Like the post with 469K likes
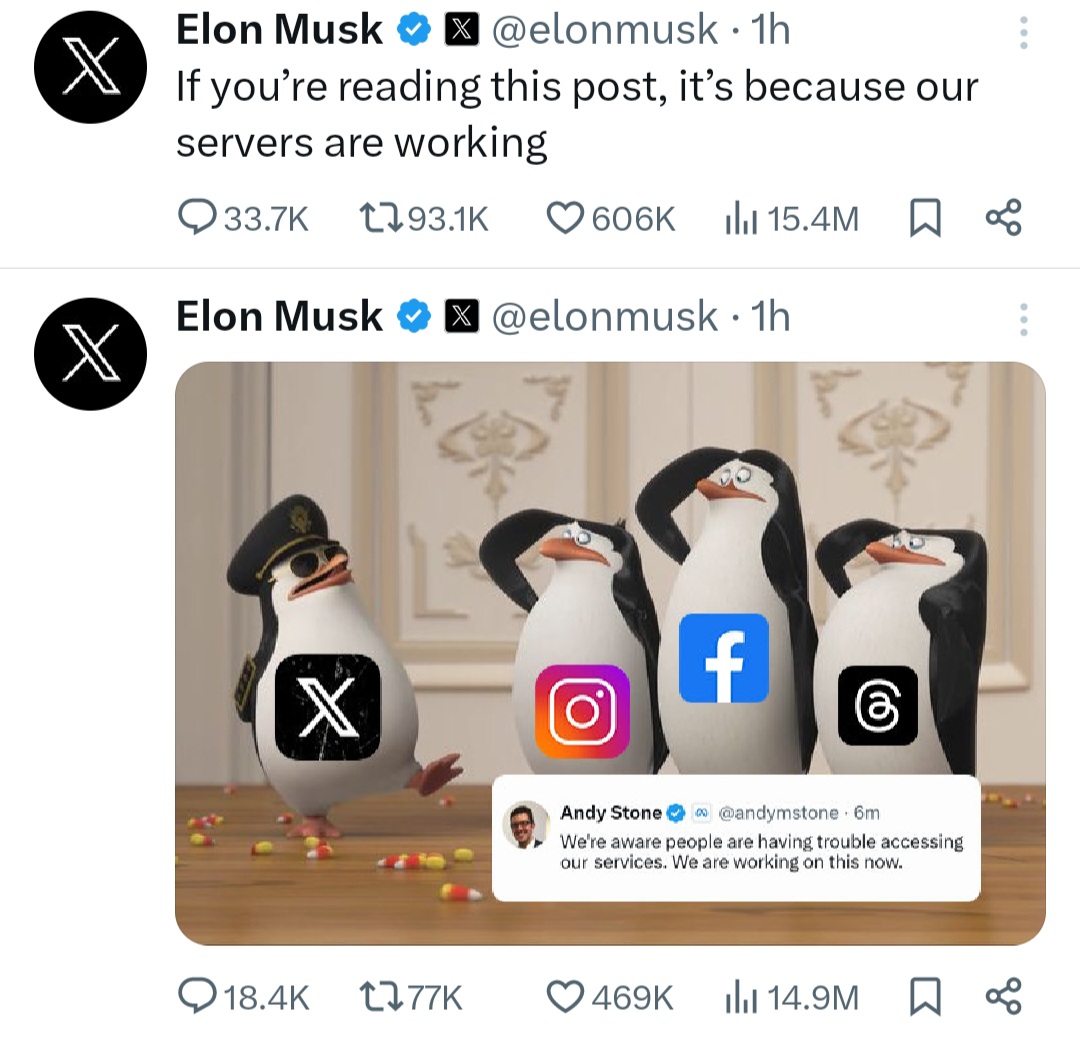Viewport: 1080px width, 1043px height. [x=567, y=996]
